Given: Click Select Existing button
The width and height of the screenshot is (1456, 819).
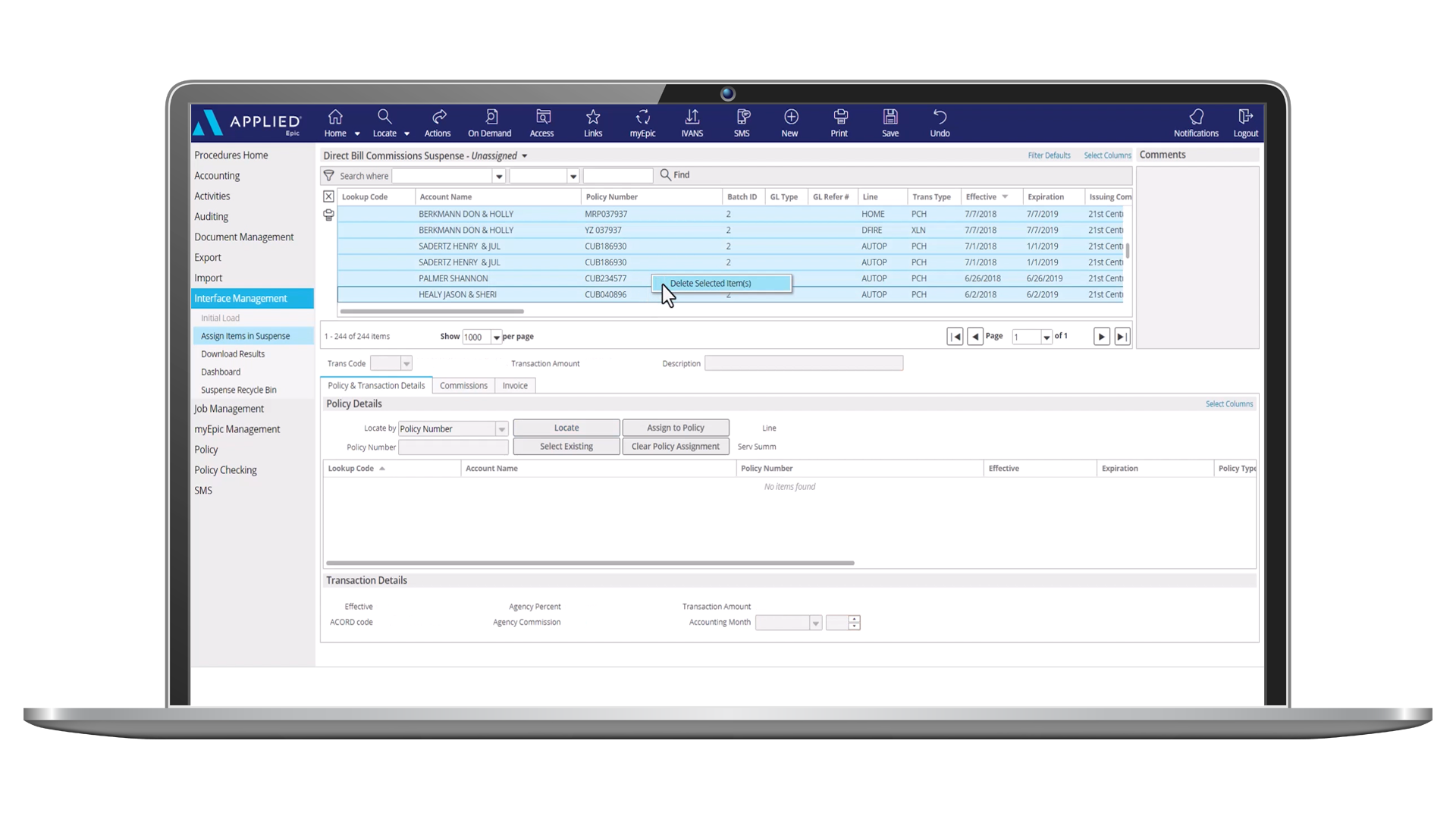Looking at the screenshot, I should (566, 447).
